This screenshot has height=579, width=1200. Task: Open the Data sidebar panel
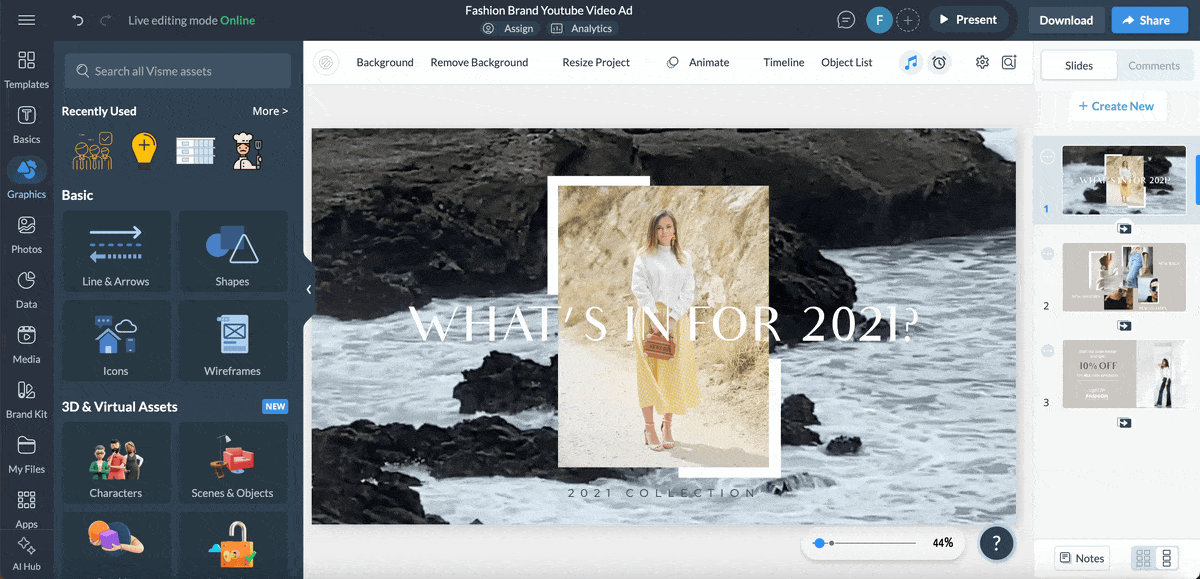click(x=27, y=288)
